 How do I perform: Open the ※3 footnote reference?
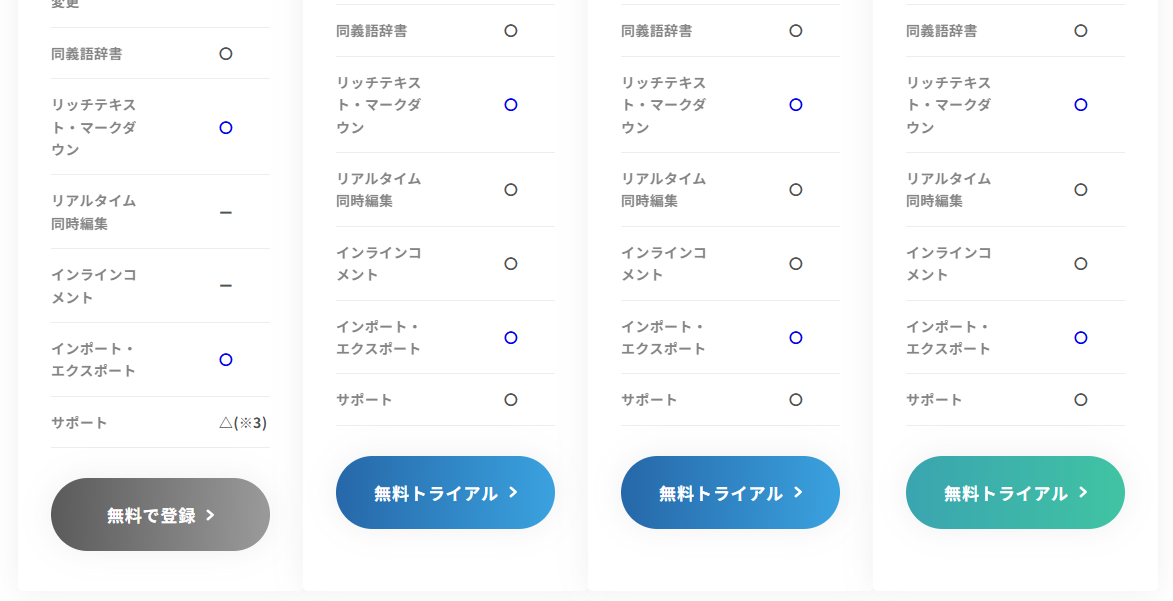[251, 423]
